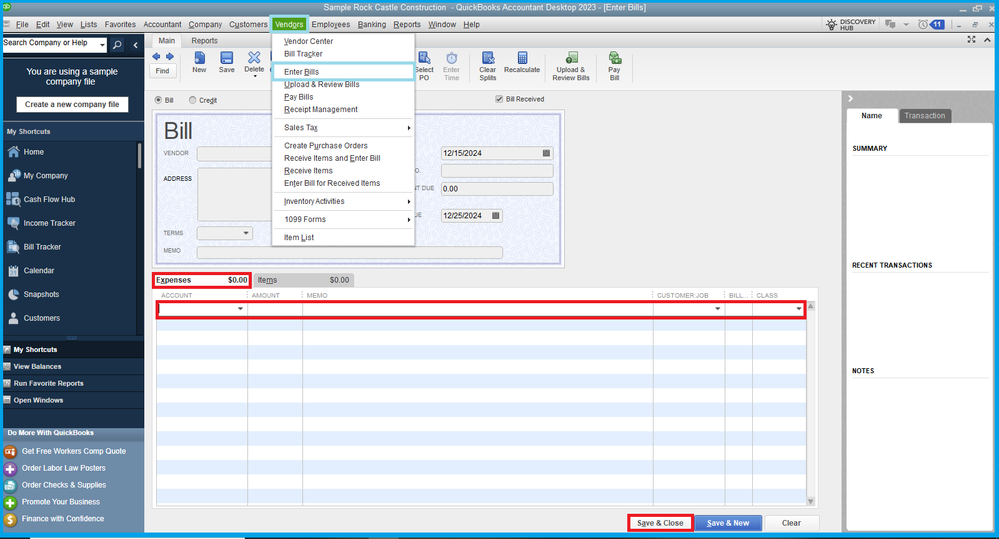Click the Find previous arrow icon
Viewport: 999px width, 539px height.
coord(156,57)
